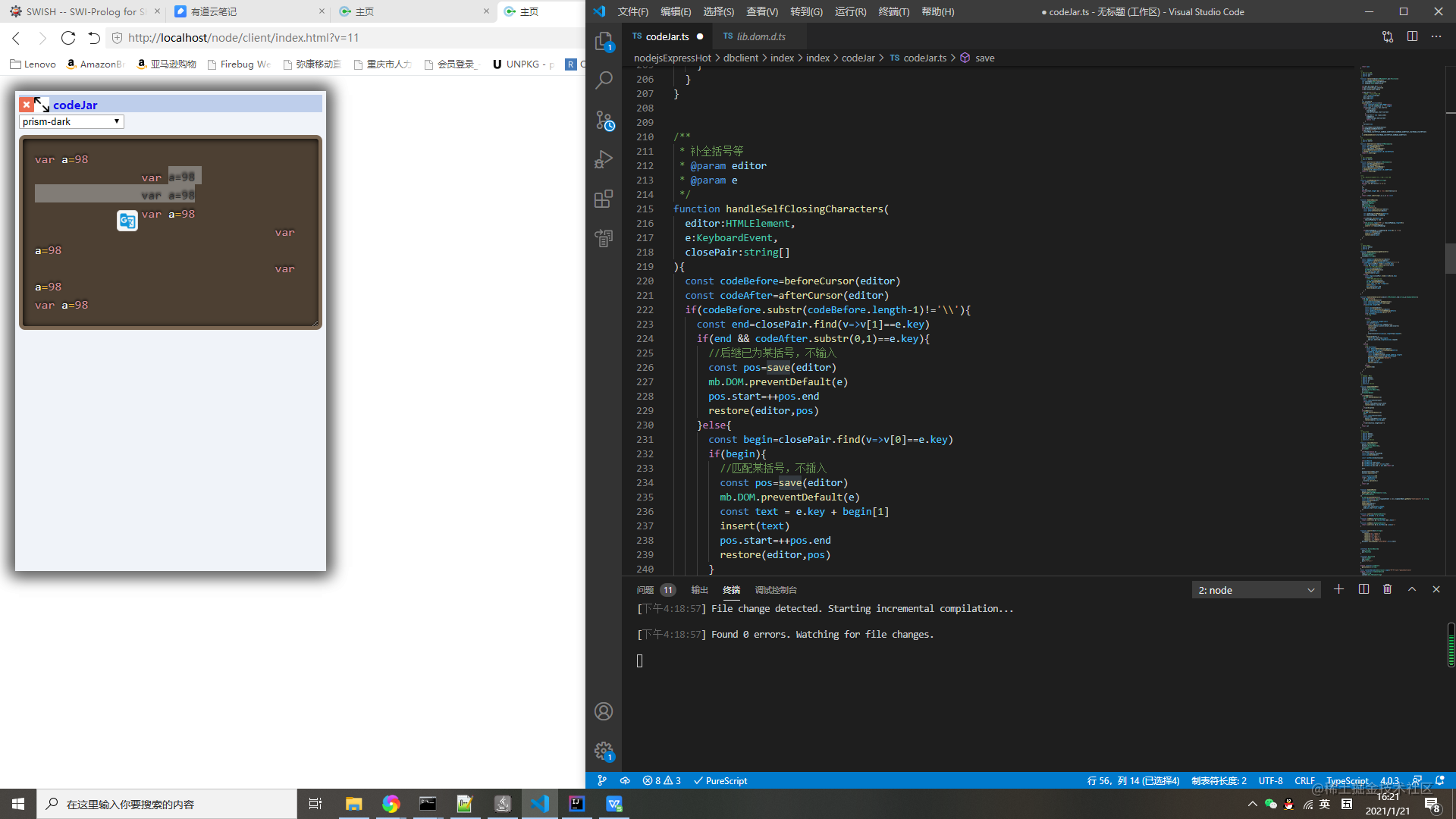Toggle expand arrows on codeJar panel
The height and width of the screenshot is (819, 1456).
pyautogui.click(x=42, y=105)
